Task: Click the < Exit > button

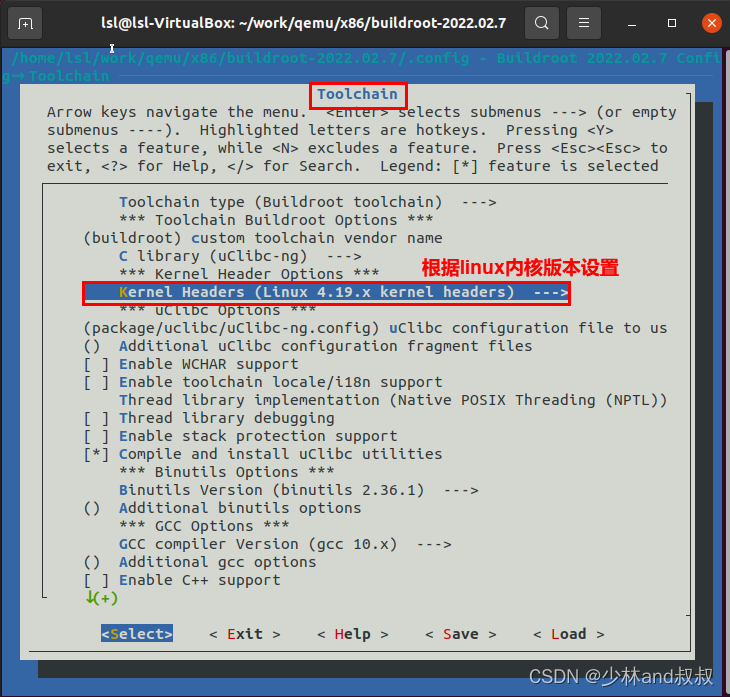Action: tap(245, 634)
